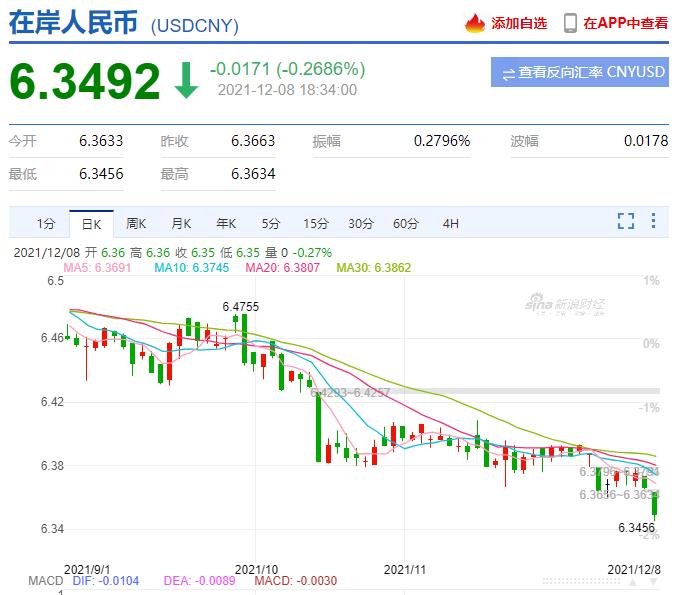This screenshot has height=595, width=675.
Task: Switch to the 4H chart tab
Action: tap(450, 223)
